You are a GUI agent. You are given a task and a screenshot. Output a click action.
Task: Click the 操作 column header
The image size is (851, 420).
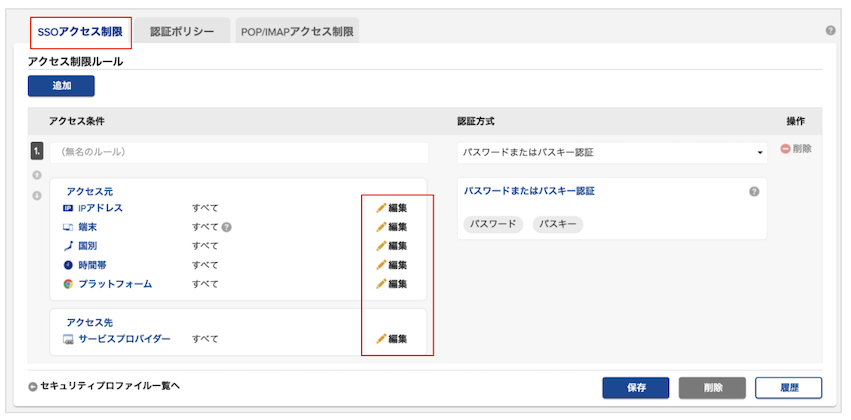click(x=795, y=121)
